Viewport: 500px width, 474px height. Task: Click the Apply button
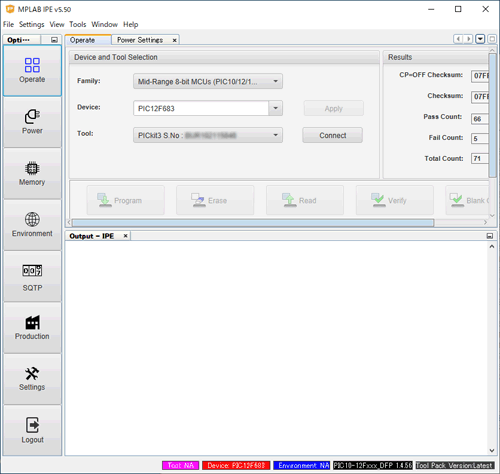coord(333,108)
